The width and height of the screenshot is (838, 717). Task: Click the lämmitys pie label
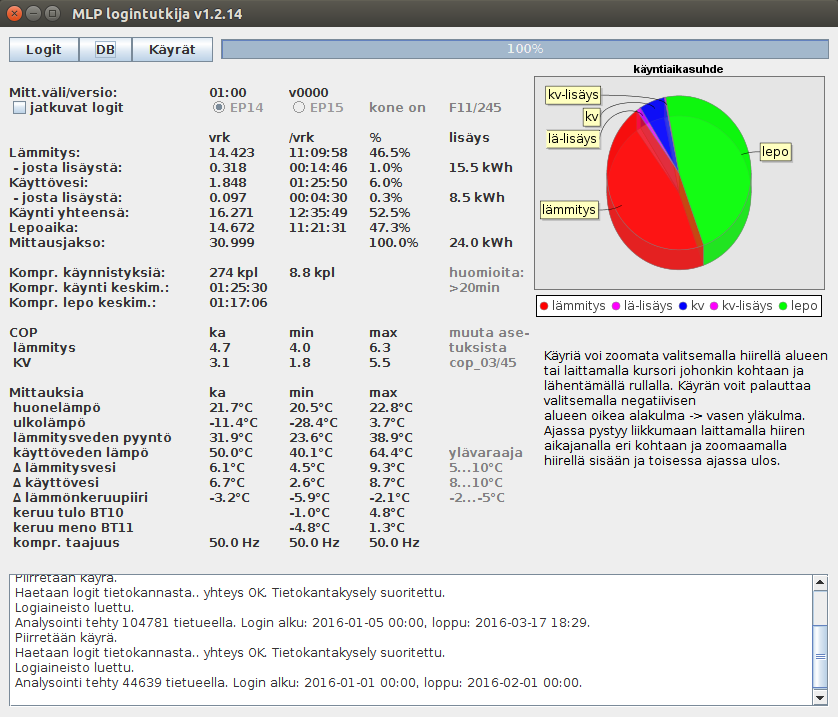pyautogui.click(x=569, y=209)
